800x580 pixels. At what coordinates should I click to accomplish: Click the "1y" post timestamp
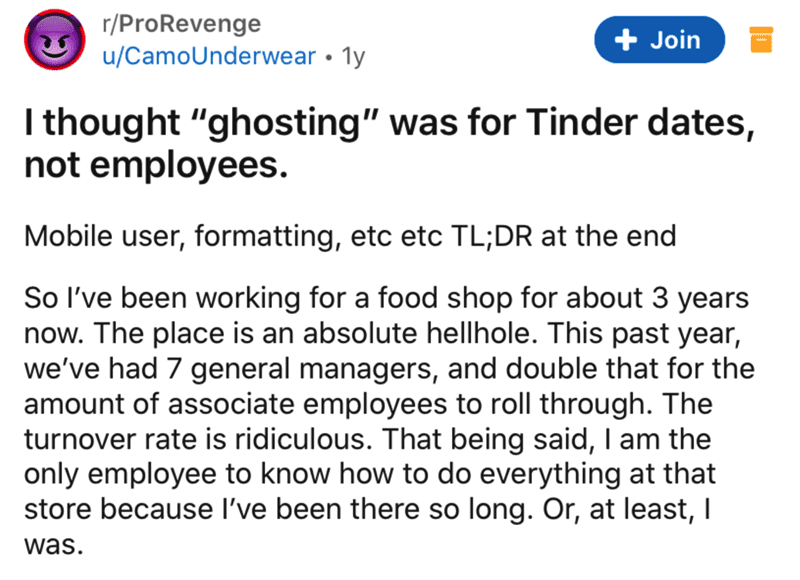pos(354,56)
